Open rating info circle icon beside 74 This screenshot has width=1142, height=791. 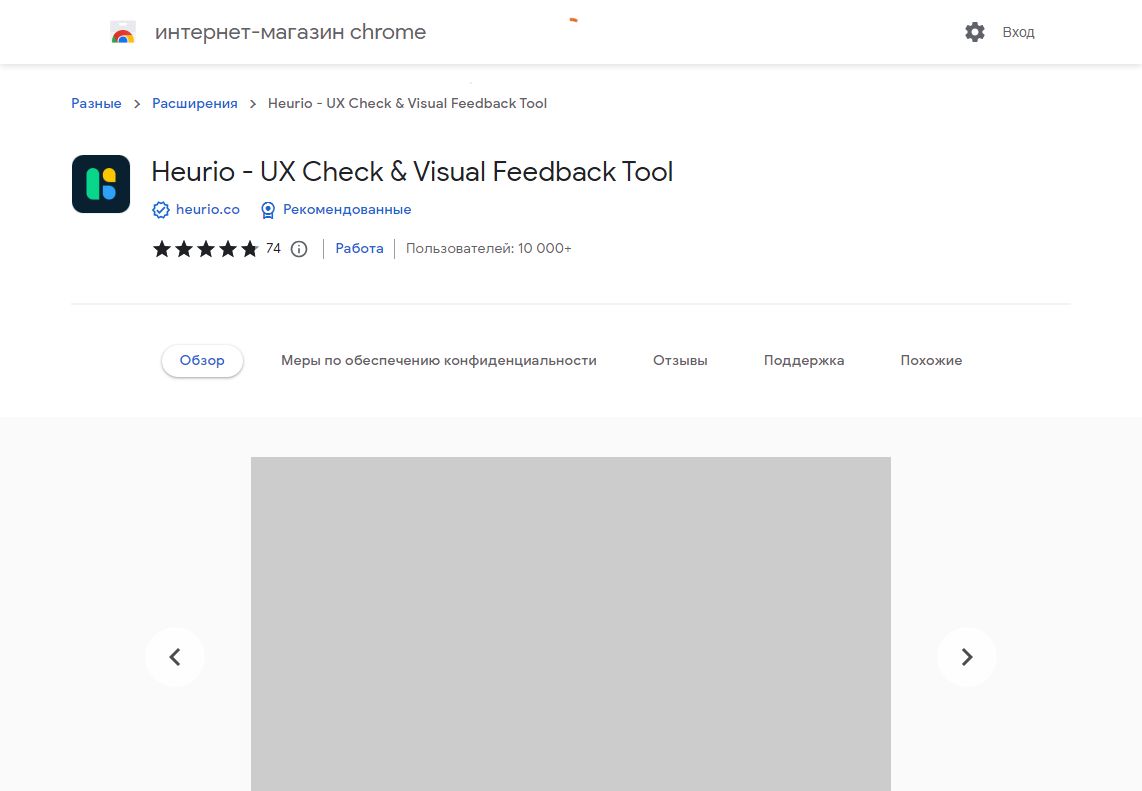(299, 249)
